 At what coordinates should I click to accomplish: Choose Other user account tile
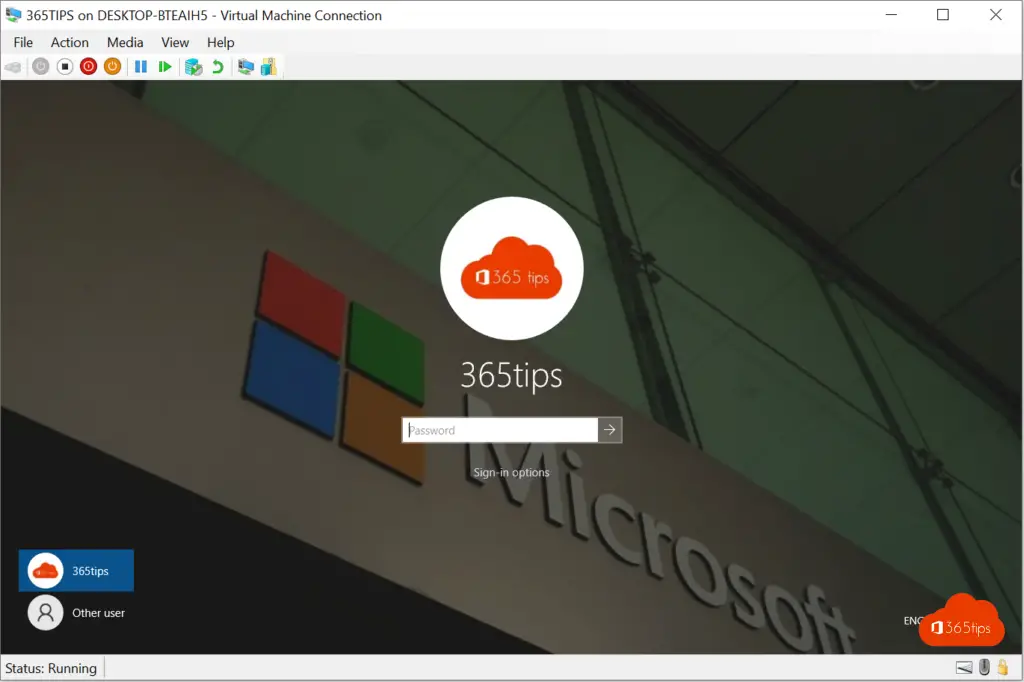[x=76, y=613]
